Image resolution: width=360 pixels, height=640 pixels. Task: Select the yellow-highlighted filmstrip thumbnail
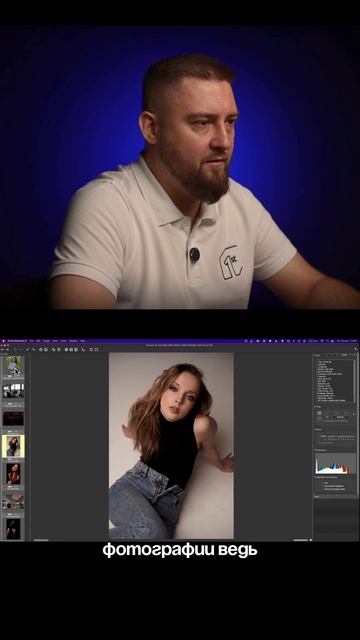[13, 446]
